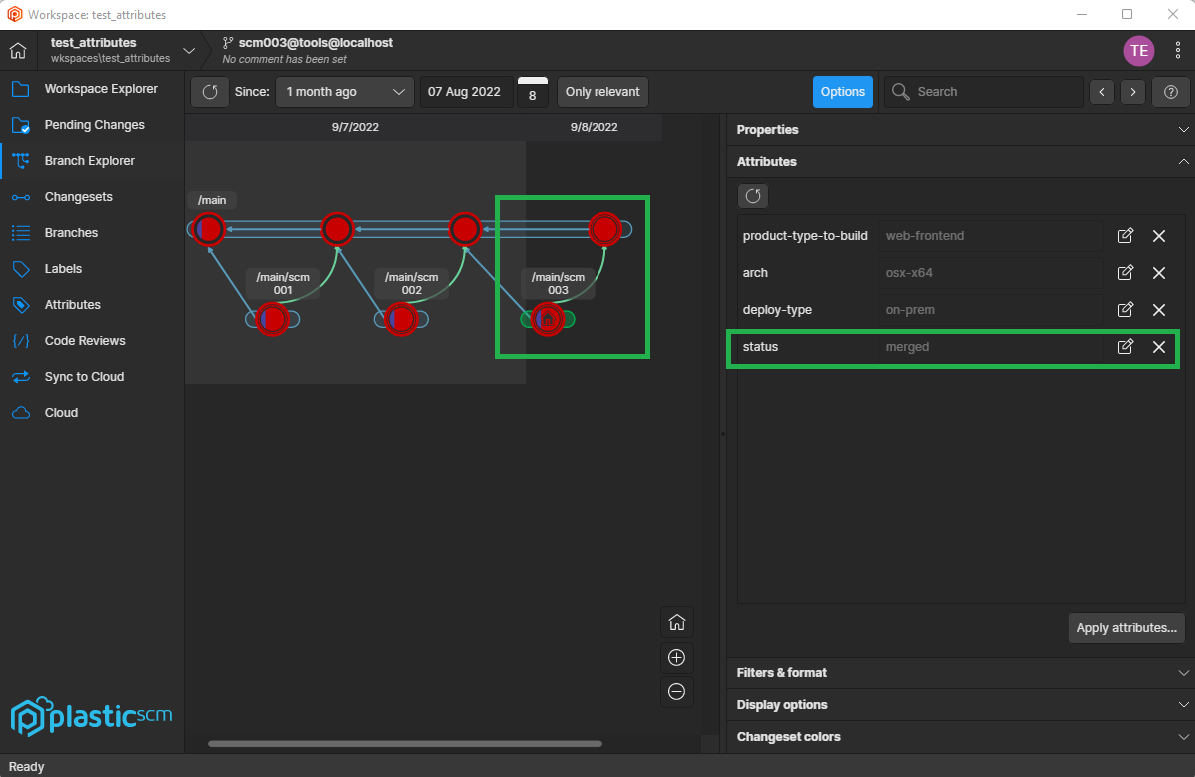1195x777 pixels.
Task: Toggle the Only relevant filter
Action: (602, 91)
